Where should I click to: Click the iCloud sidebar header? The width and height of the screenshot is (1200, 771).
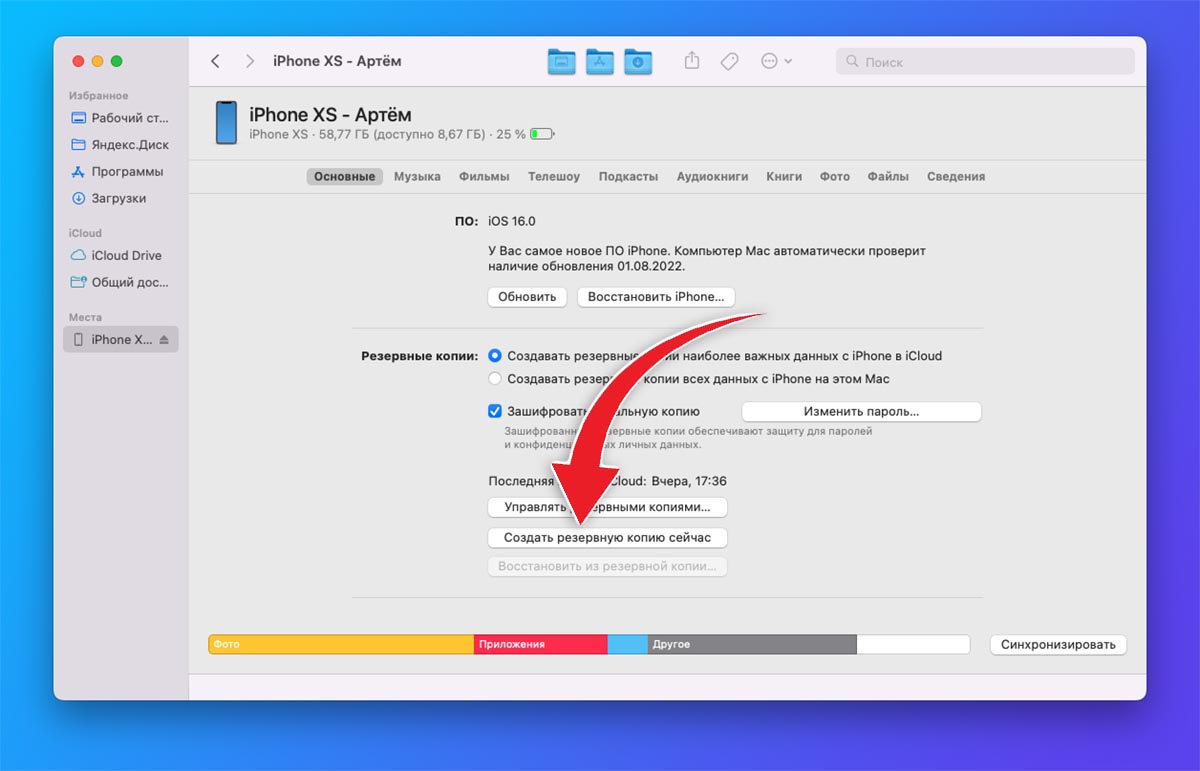click(x=85, y=233)
